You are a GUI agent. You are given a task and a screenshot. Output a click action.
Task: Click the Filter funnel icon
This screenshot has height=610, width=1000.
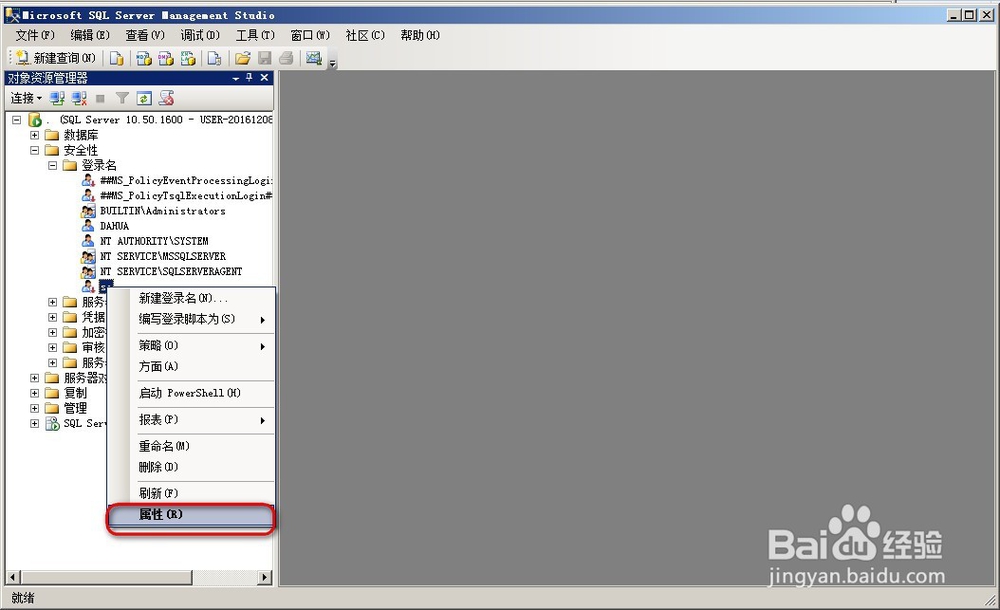pyautogui.click(x=122, y=98)
